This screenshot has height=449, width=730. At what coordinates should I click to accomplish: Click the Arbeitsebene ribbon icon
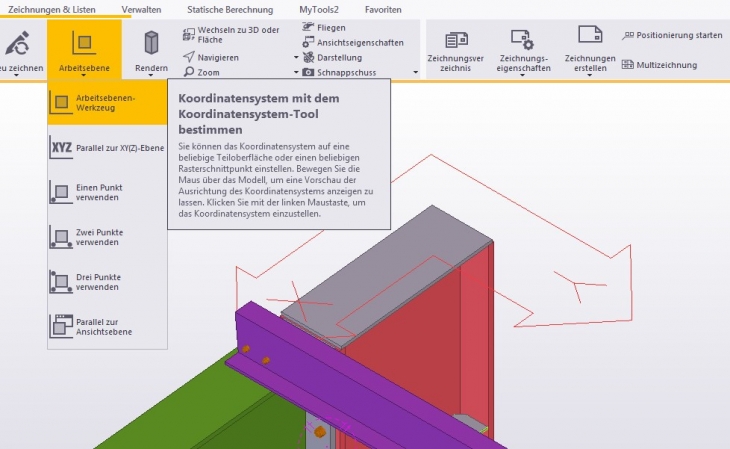pos(84,43)
